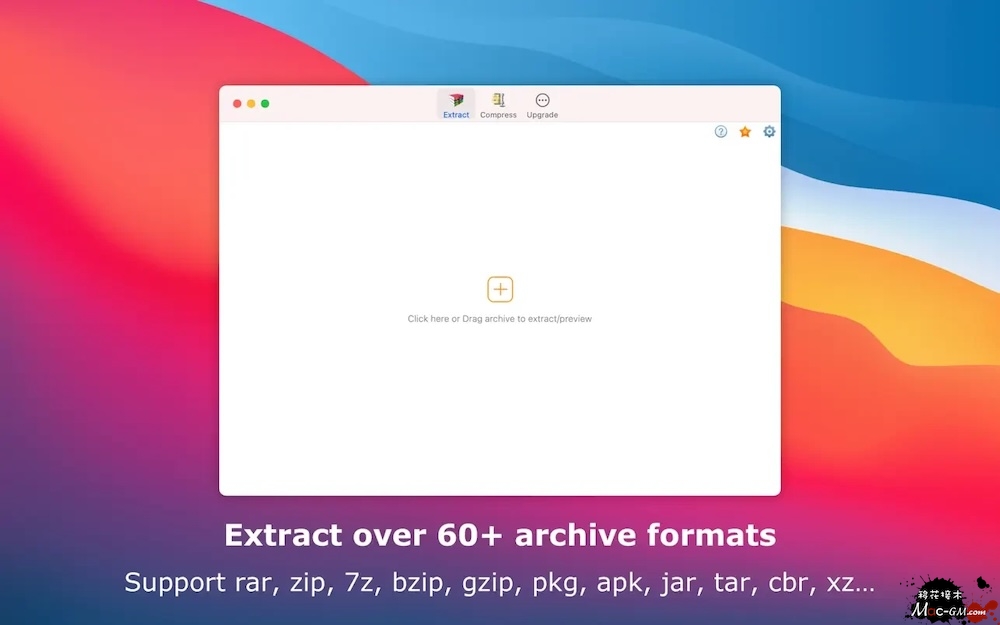
Task: Click the "Support rar, zip, 7z" caption
Action: [x=499, y=583]
